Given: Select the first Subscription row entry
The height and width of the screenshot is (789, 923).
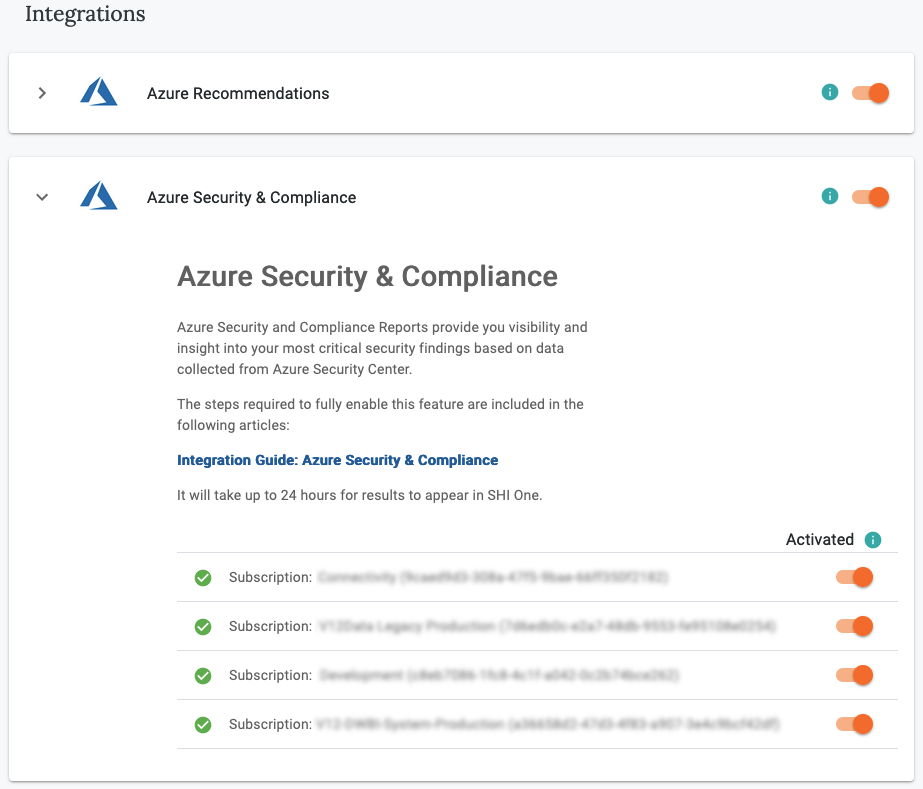Looking at the screenshot, I should click(x=450, y=577).
